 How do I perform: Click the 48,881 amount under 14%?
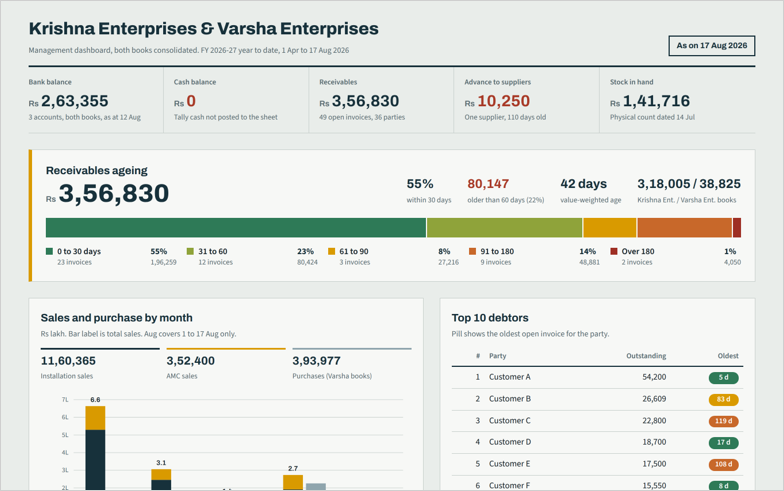point(590,262)
